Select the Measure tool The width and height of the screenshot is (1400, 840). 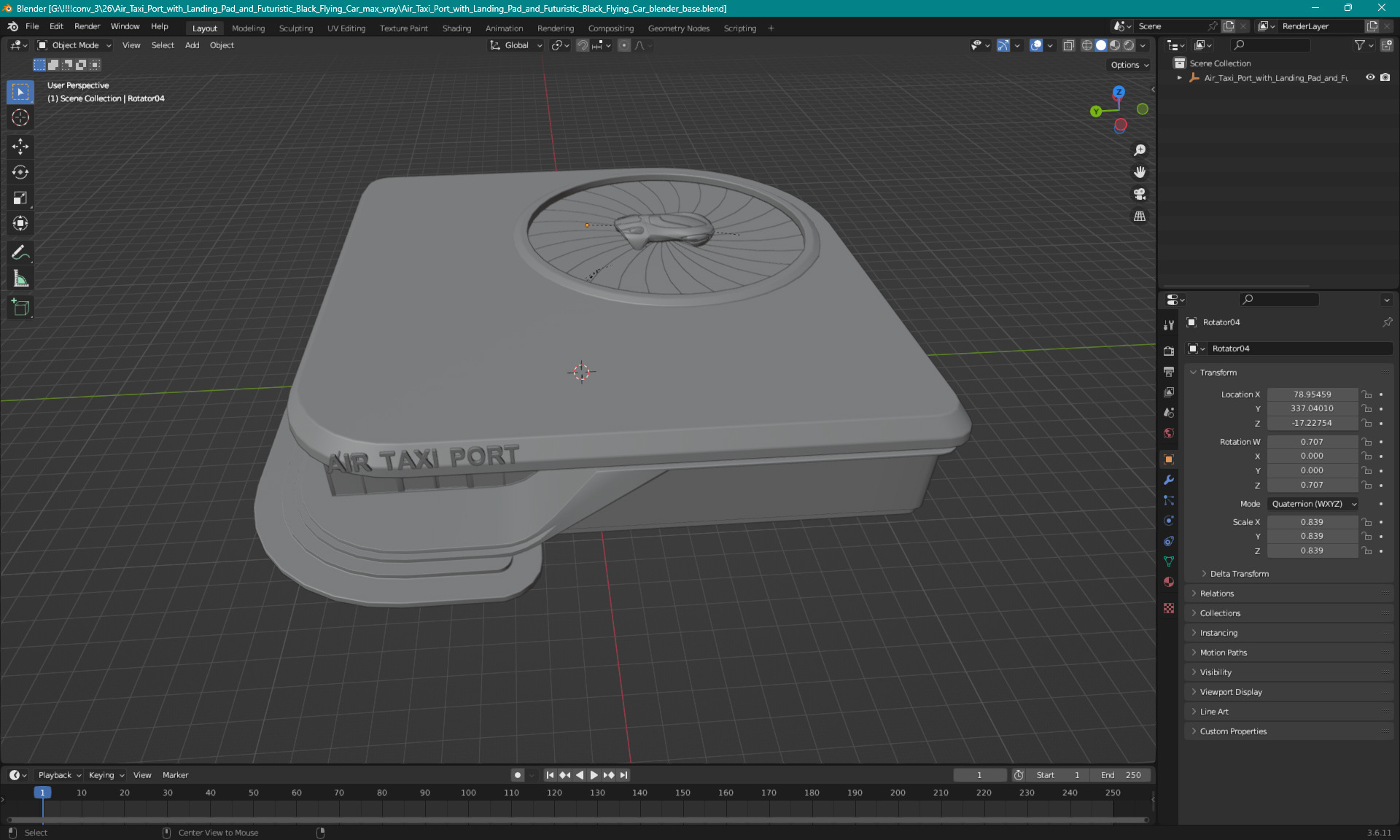pyautogui.click(x=20, y=279)
